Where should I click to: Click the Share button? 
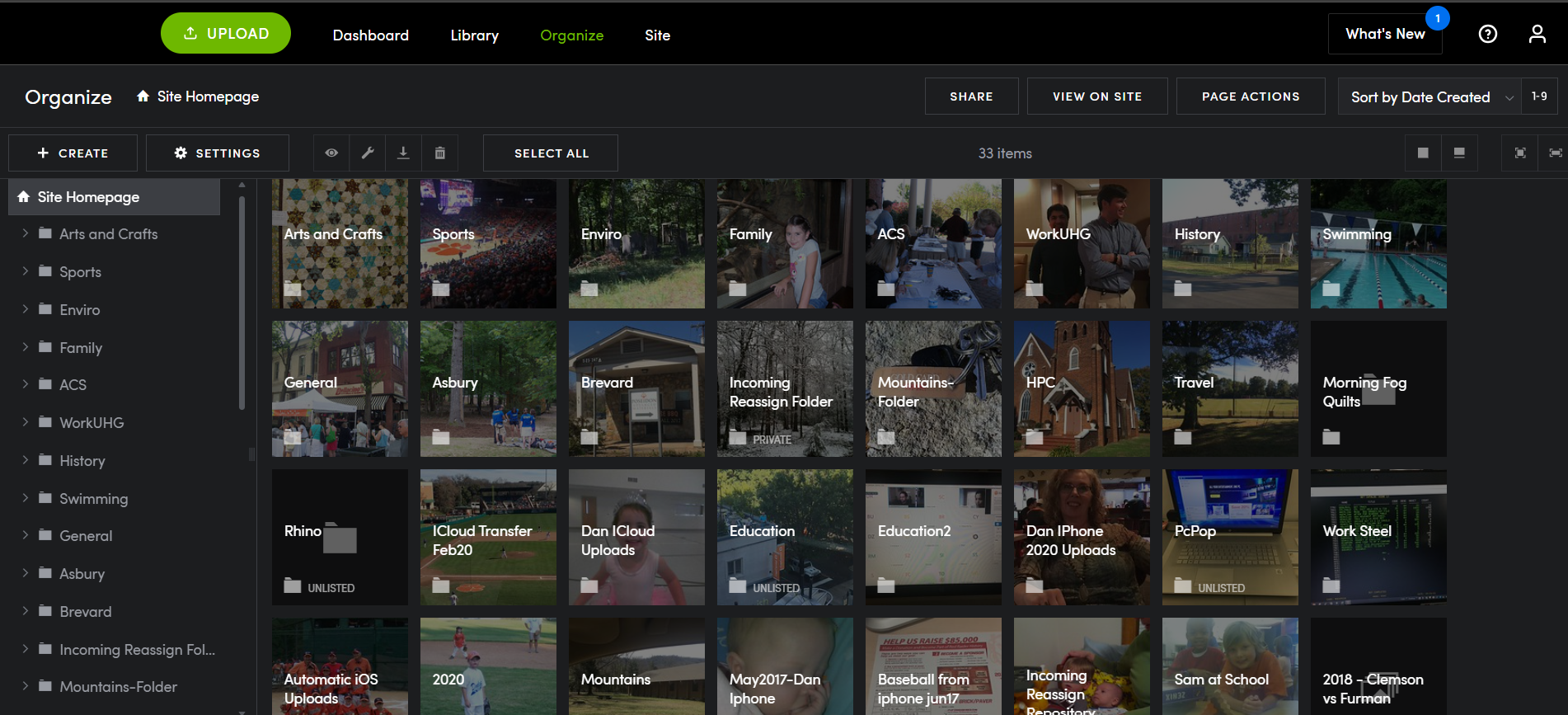click(972, 96)
